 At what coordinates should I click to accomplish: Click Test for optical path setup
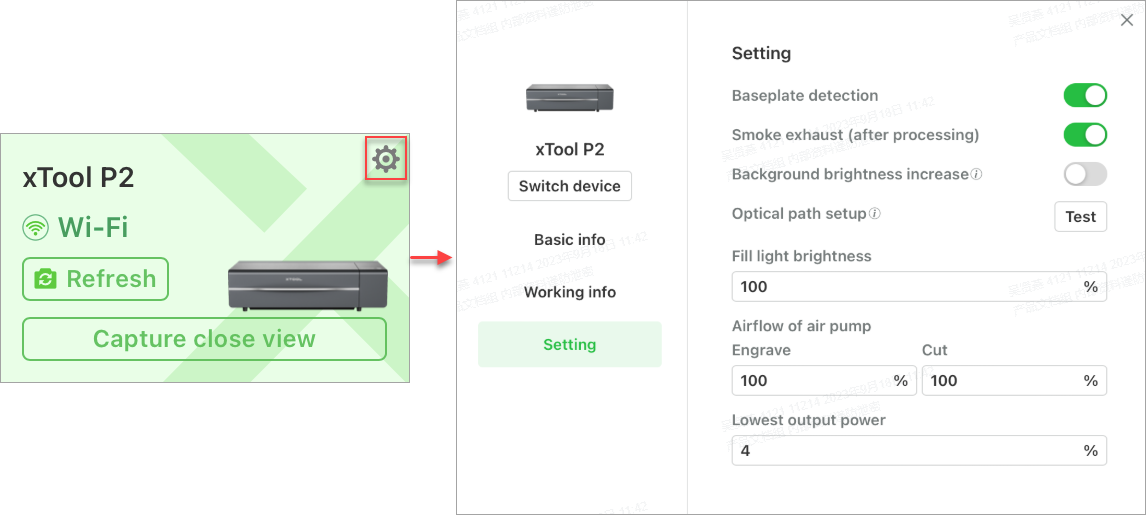click(1080, 217)
